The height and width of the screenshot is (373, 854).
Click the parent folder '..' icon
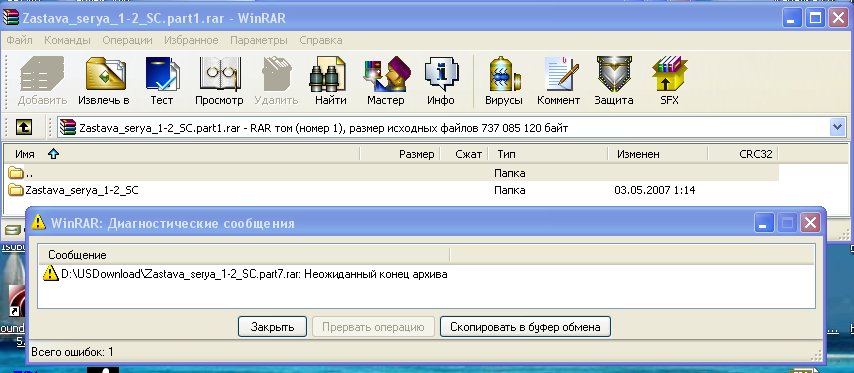pyautogui.click(x=16, y=174)
